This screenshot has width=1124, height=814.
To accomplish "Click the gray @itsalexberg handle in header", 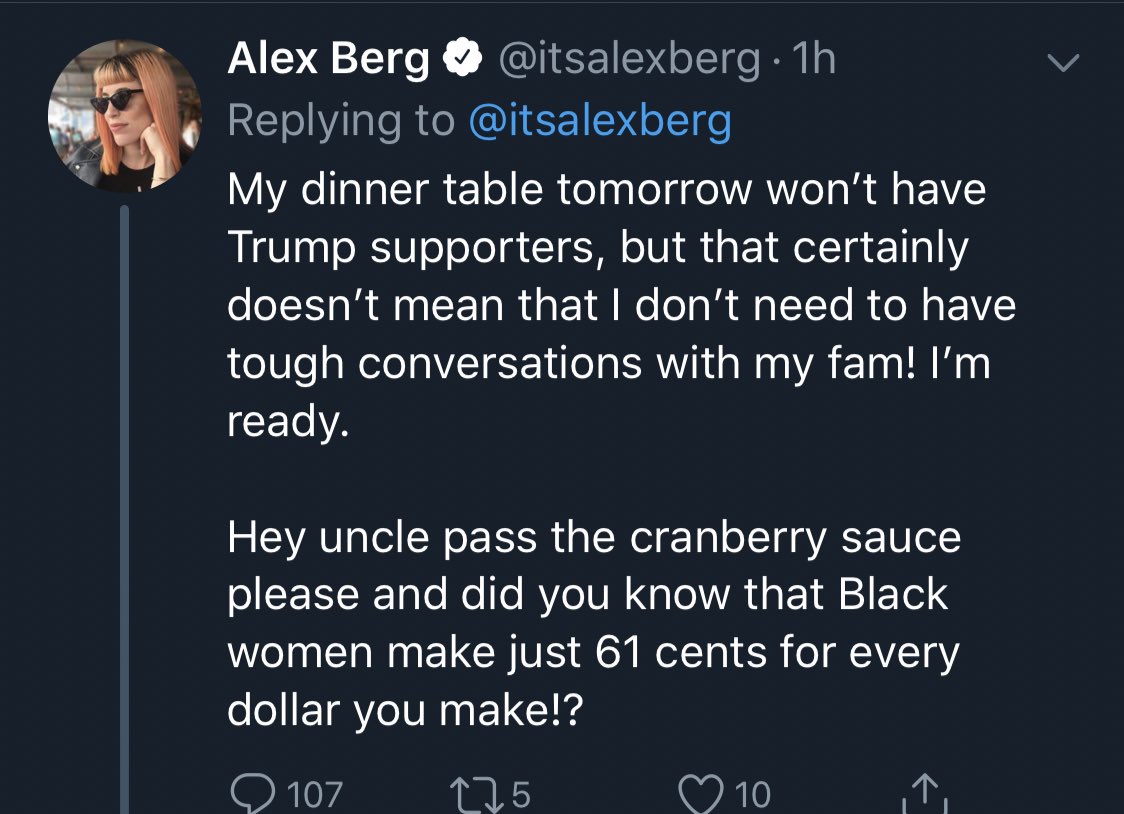I will [627, 61].
